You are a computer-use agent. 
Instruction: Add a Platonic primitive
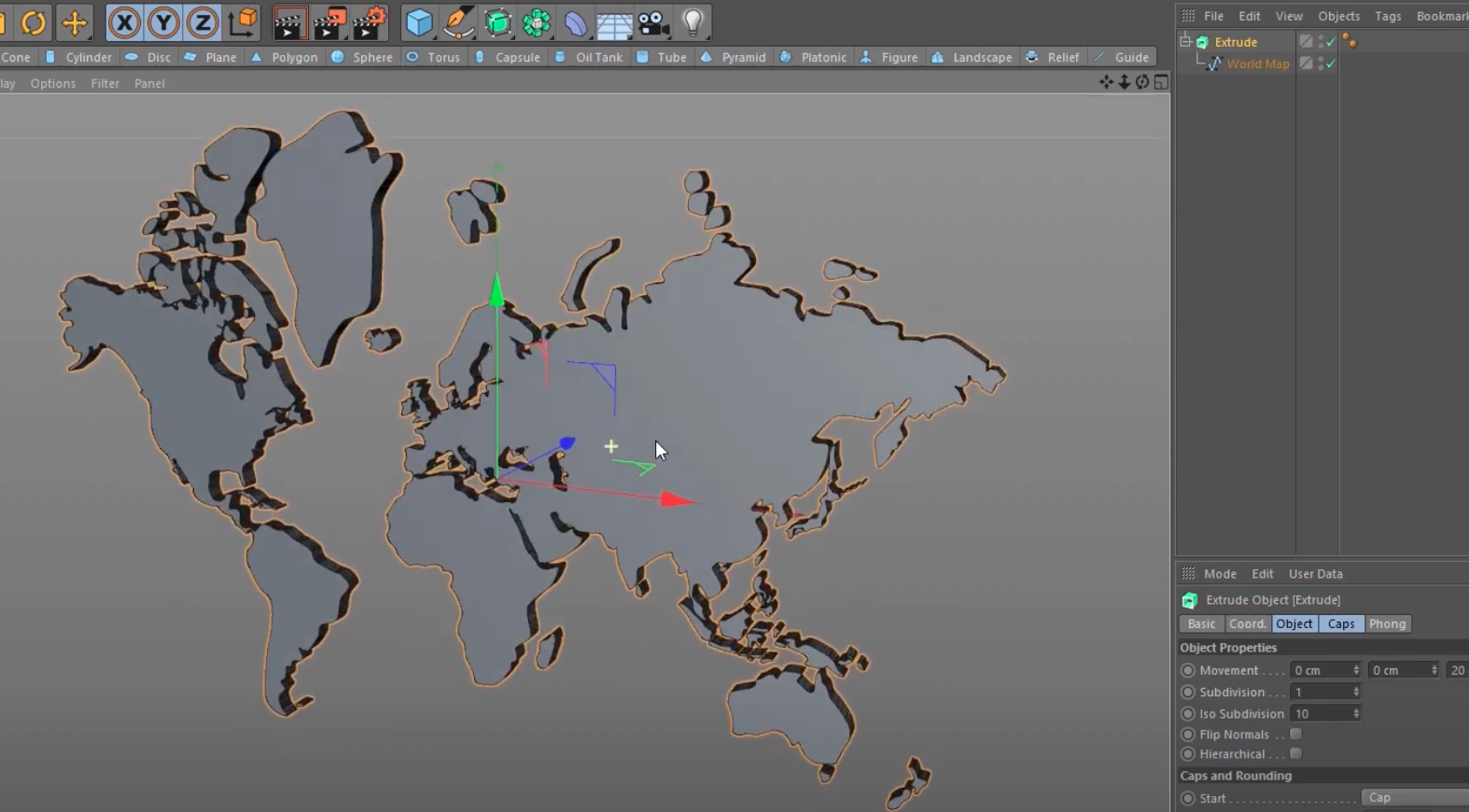tap(813, 57)
